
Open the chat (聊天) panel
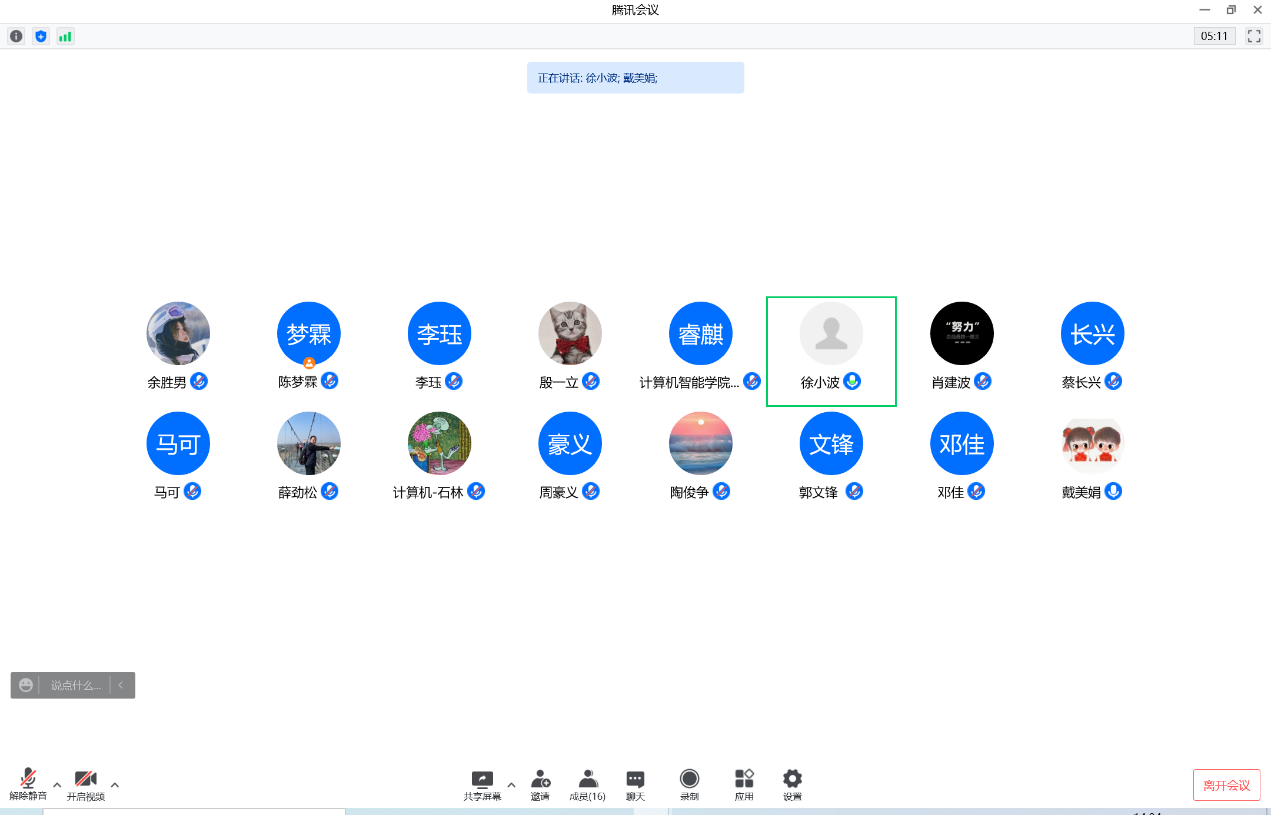click(635, 784)
